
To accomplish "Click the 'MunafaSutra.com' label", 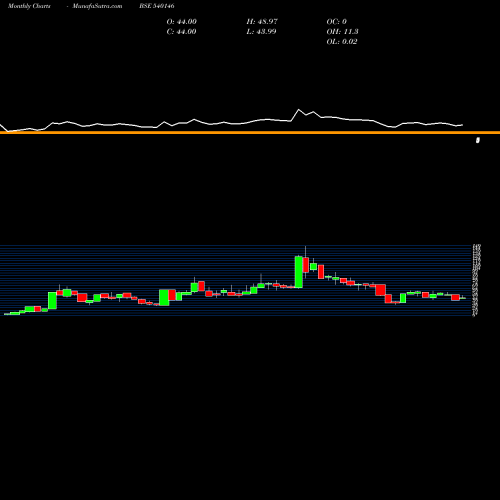I will pos(97,6).
